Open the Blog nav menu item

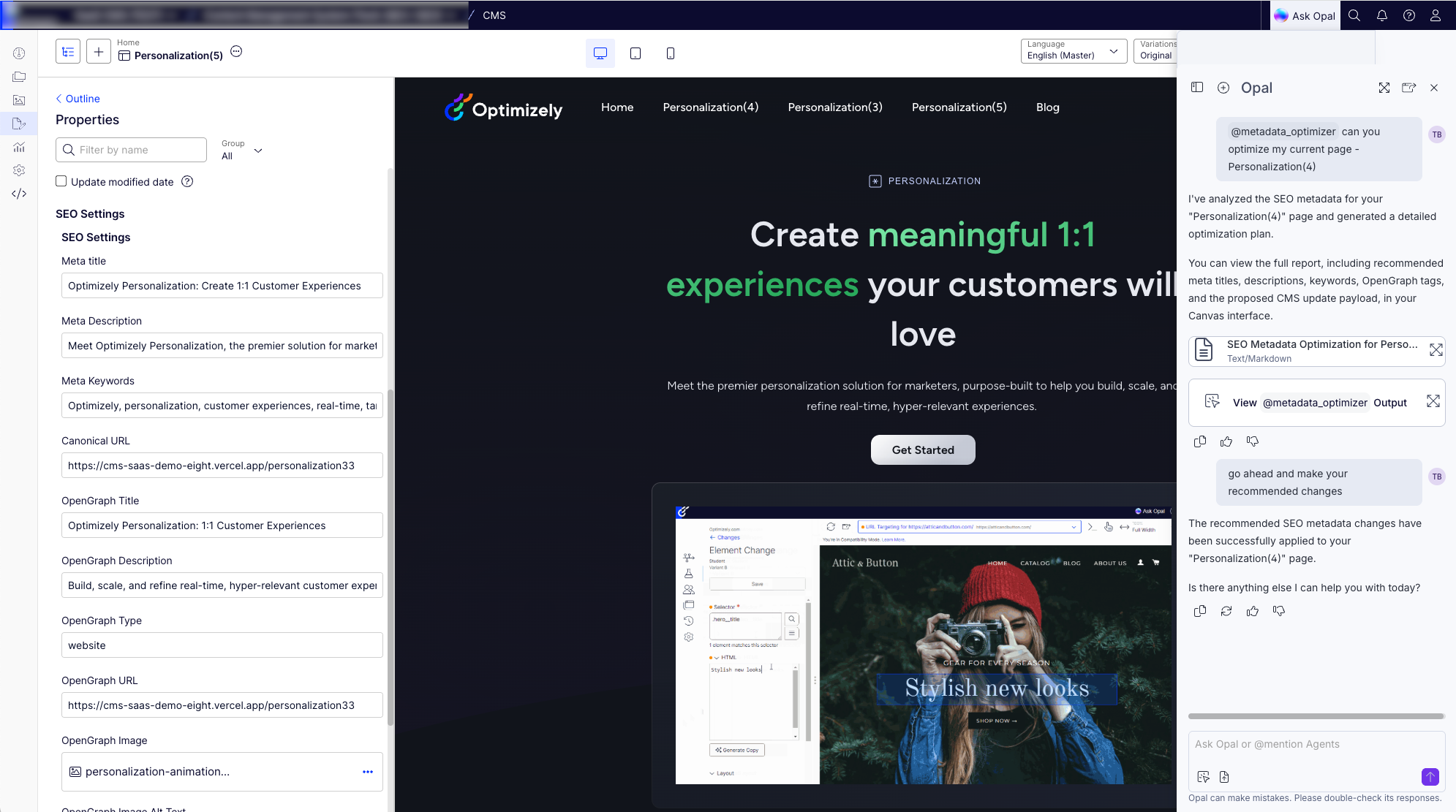[1047, 107]
